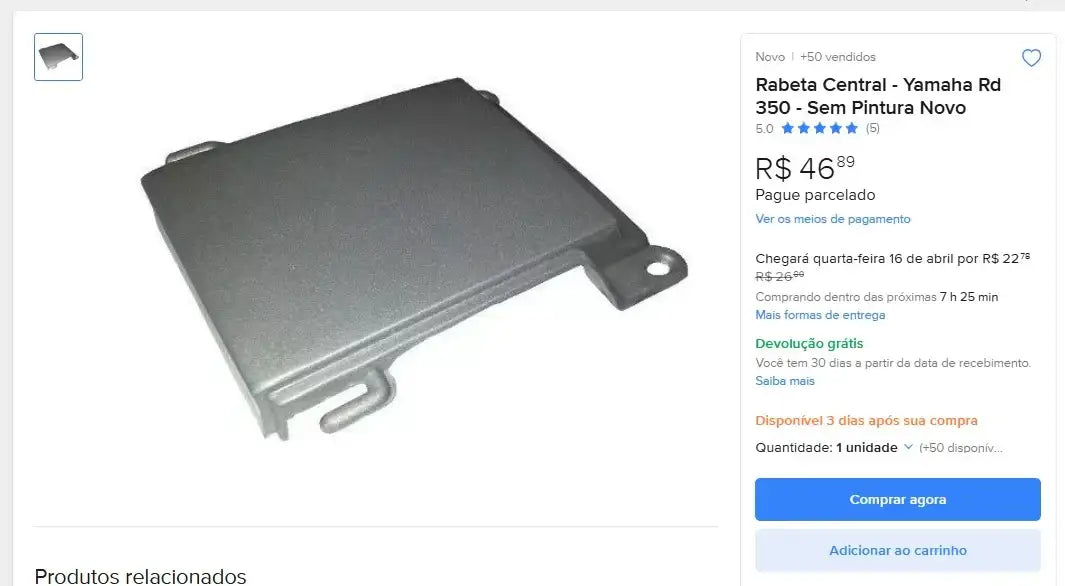Select the product thumbnail image
1065x586 pixels.
[x=58, y=57]
